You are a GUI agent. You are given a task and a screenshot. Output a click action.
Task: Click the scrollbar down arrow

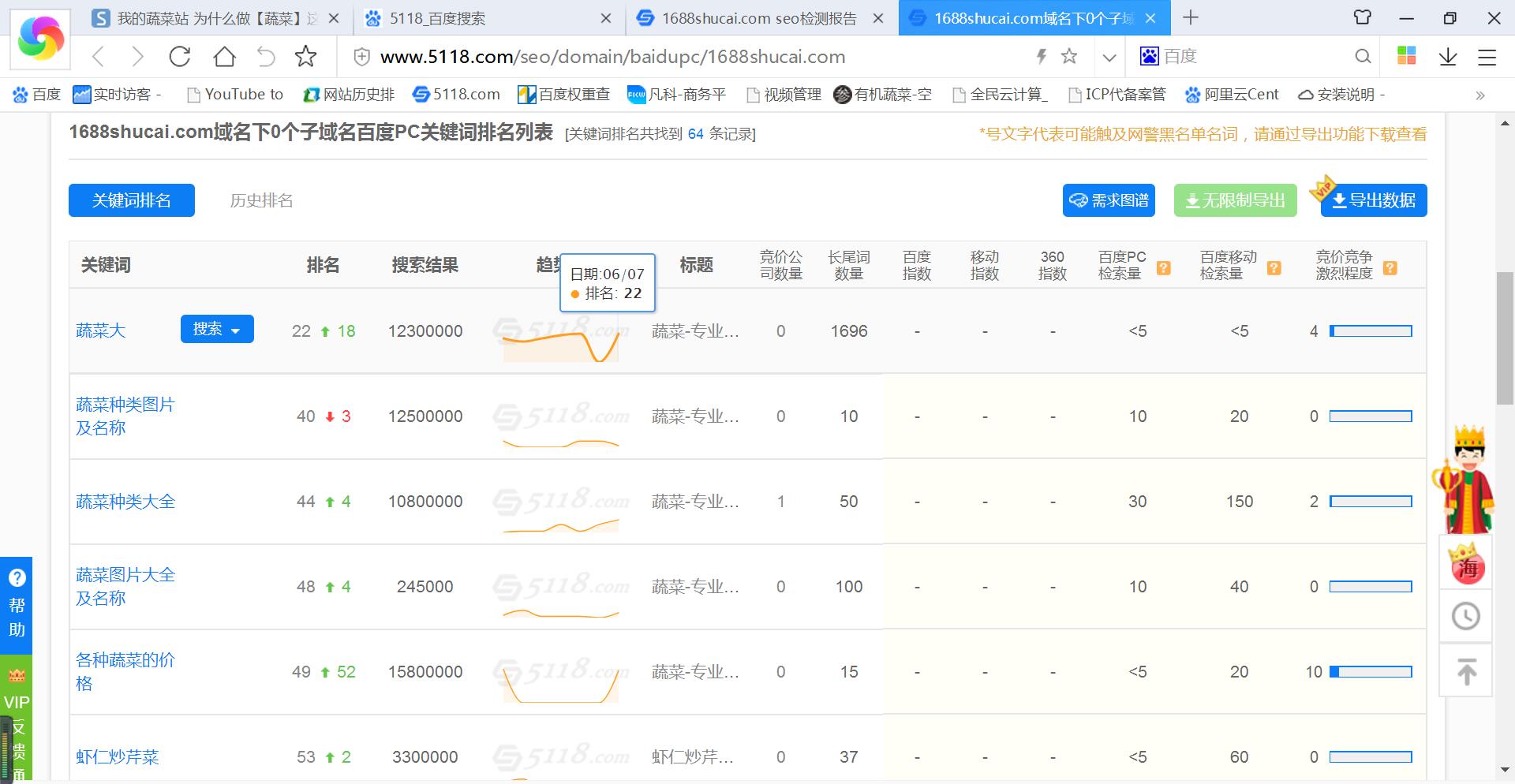1506,770
